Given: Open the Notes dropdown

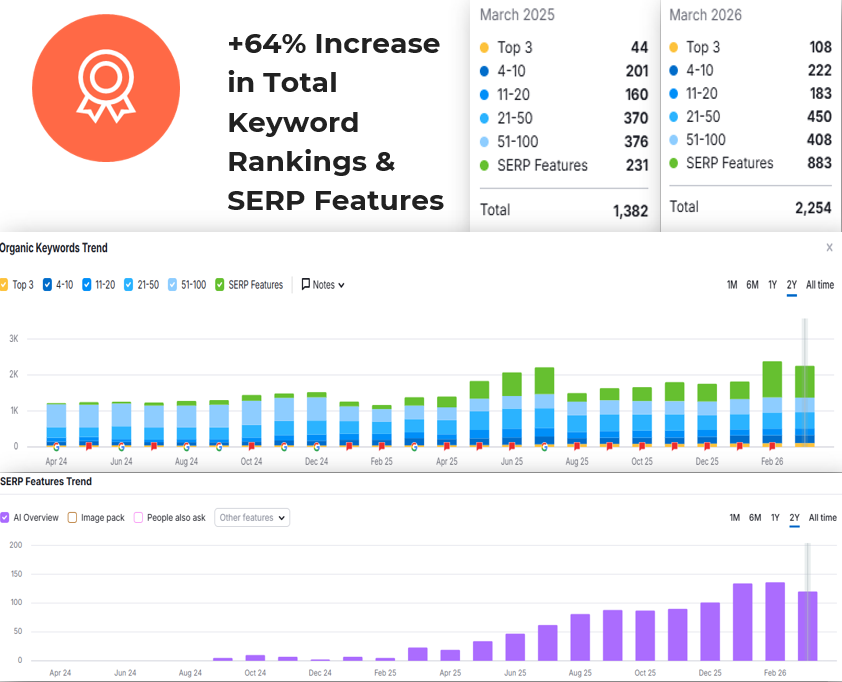Looking at the screenshot, I should 323,285.
